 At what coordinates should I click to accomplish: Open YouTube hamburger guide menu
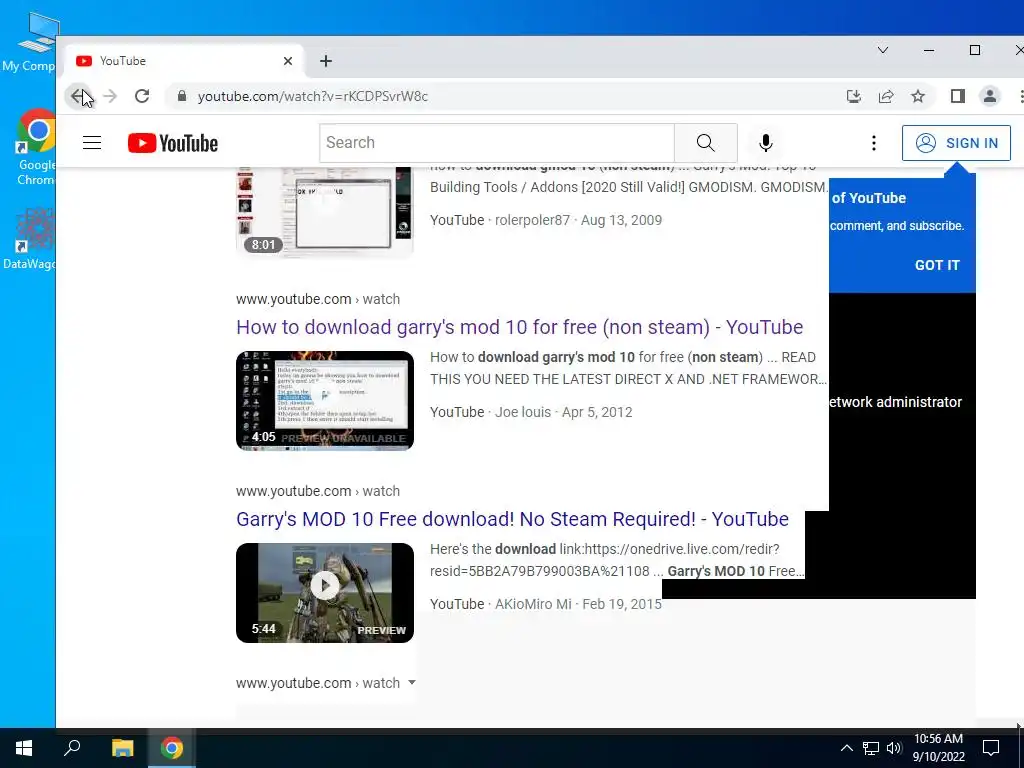click(x=92, y=143)
